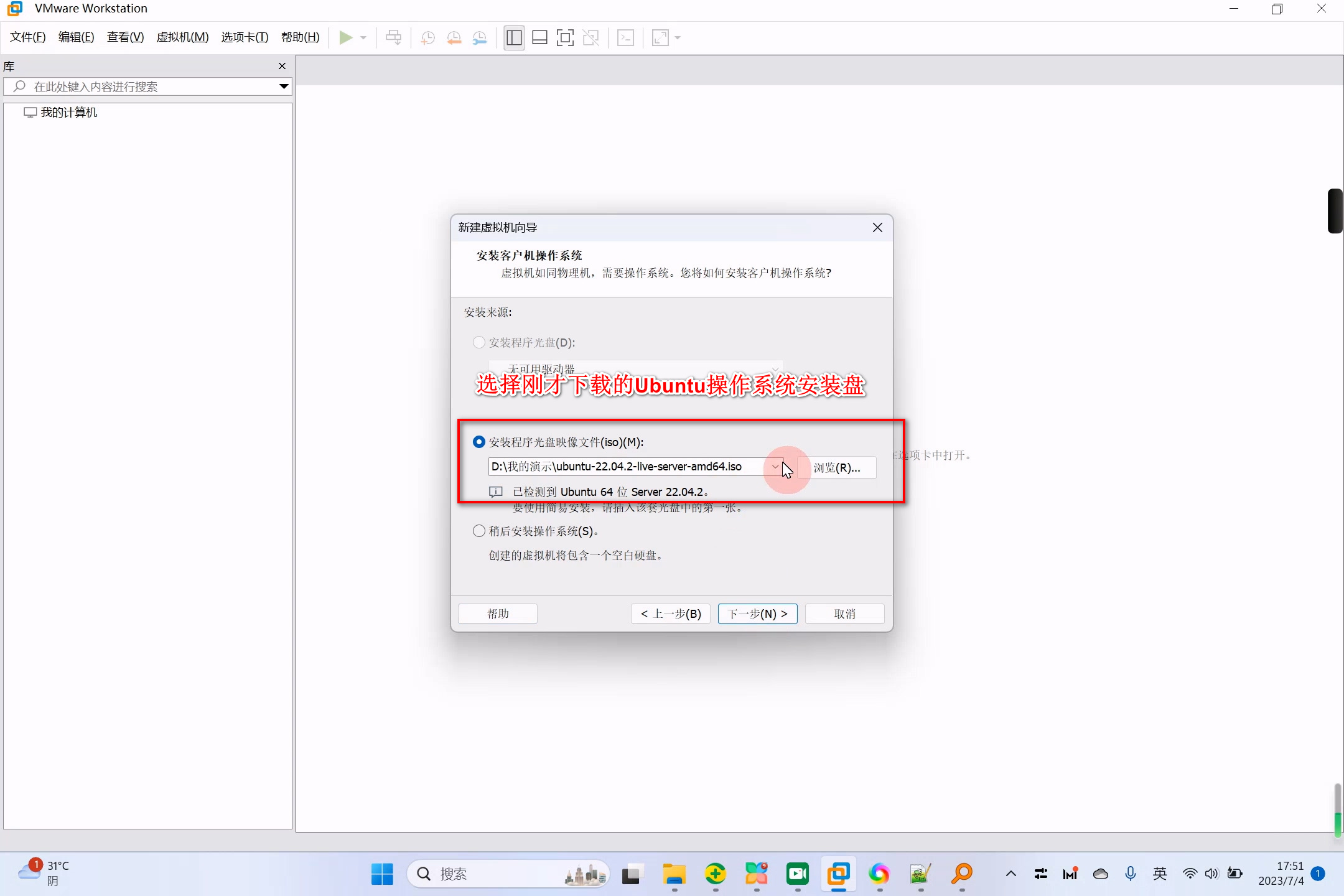Click the 下一步(N) next button
This screenshot has width=1344, height=896.
click(x=757, y=614)
